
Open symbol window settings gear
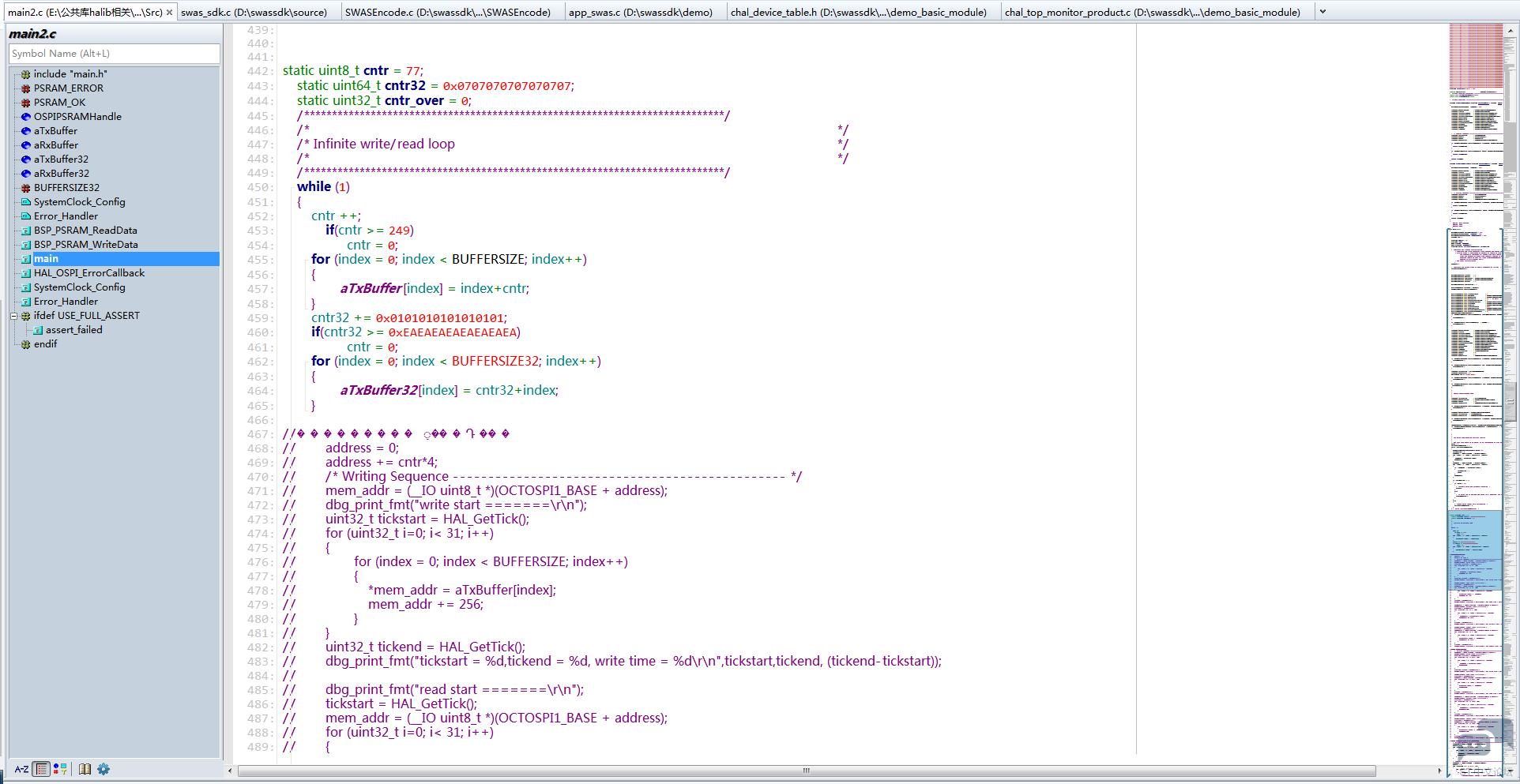click(103, 769)
